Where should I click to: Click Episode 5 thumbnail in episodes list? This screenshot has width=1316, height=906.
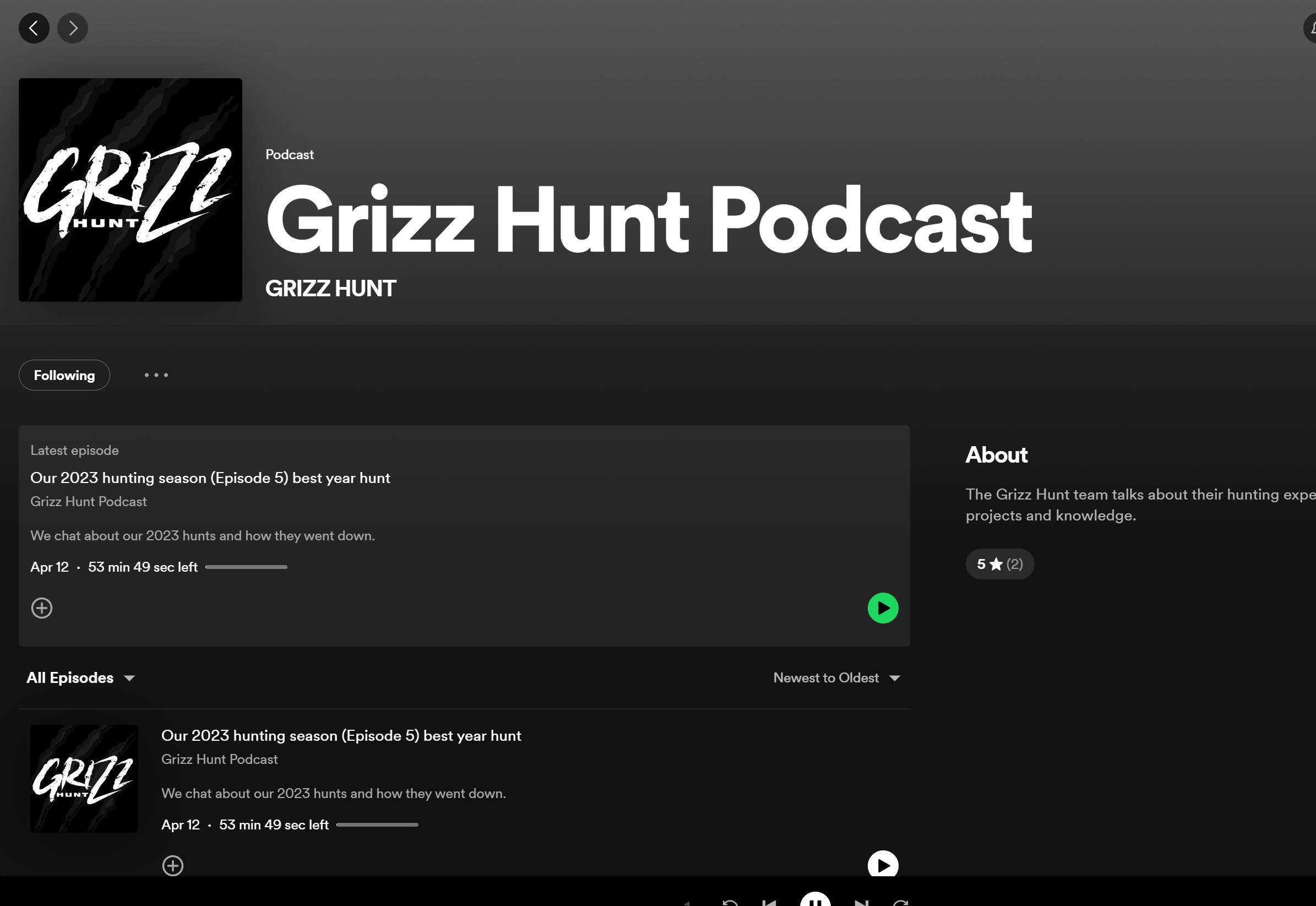point(84,778)
